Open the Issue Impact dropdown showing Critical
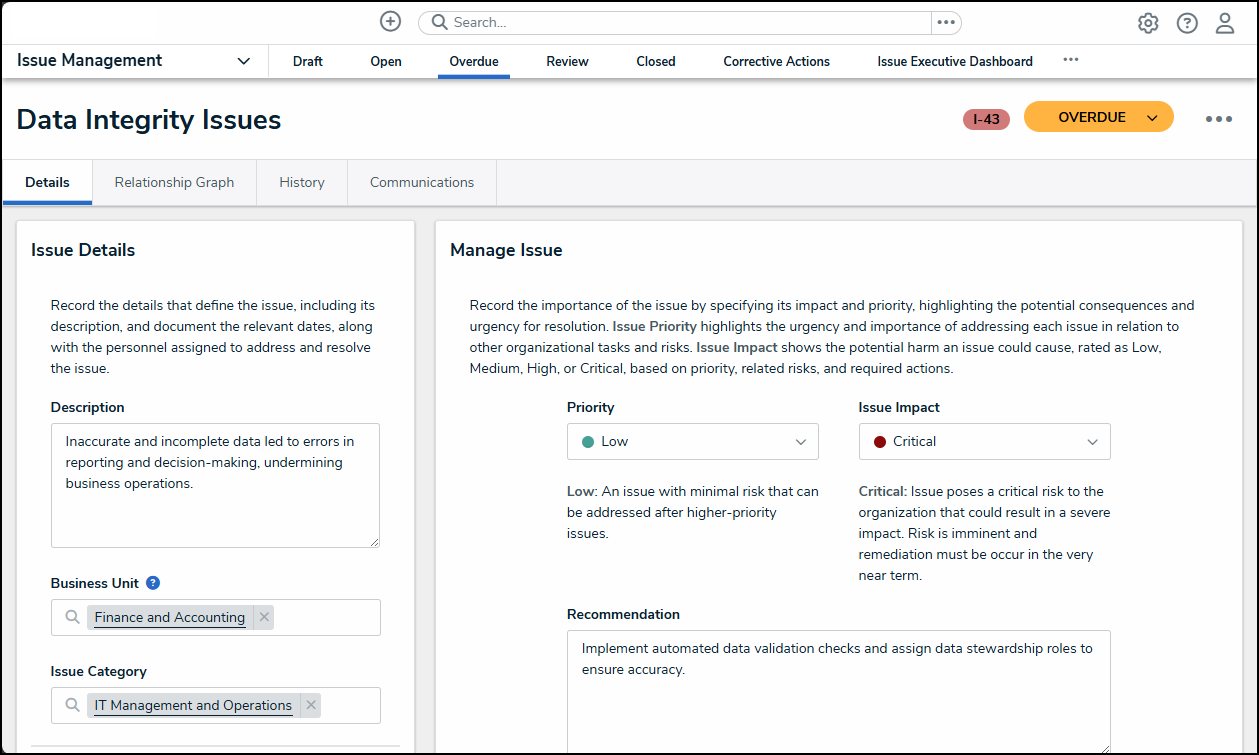 [984, 441]
